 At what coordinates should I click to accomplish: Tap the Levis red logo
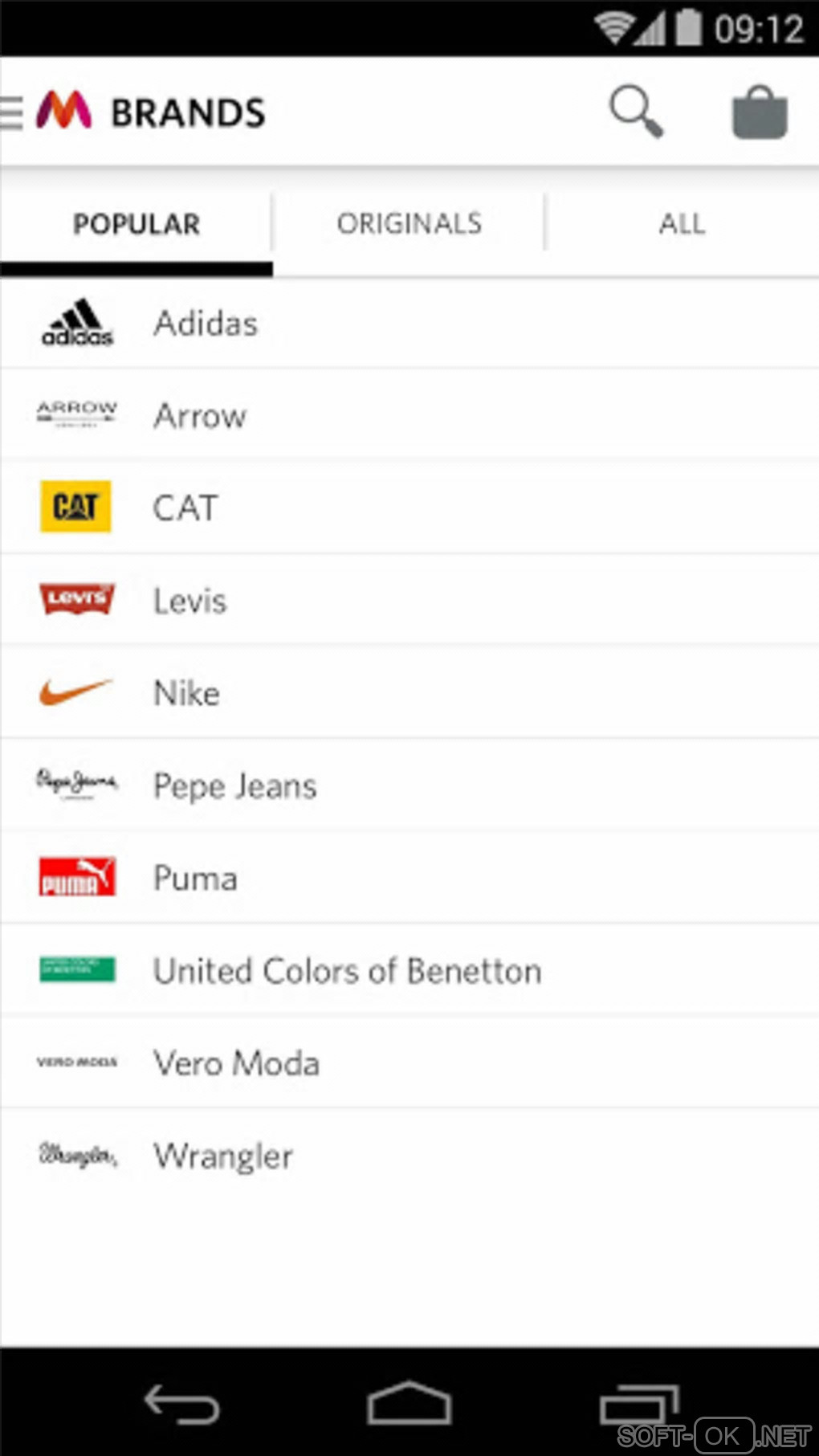click(x=77, y=599)
